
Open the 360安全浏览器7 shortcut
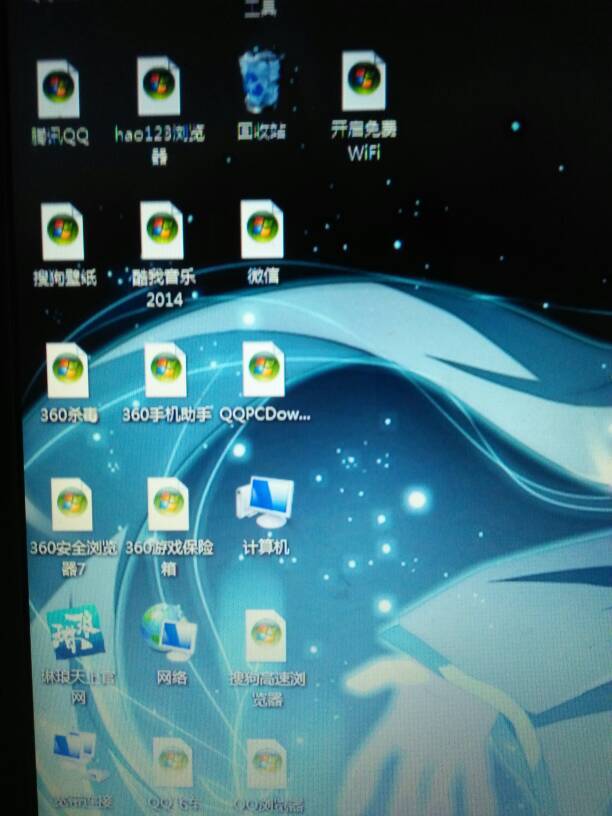pos(72,505)
